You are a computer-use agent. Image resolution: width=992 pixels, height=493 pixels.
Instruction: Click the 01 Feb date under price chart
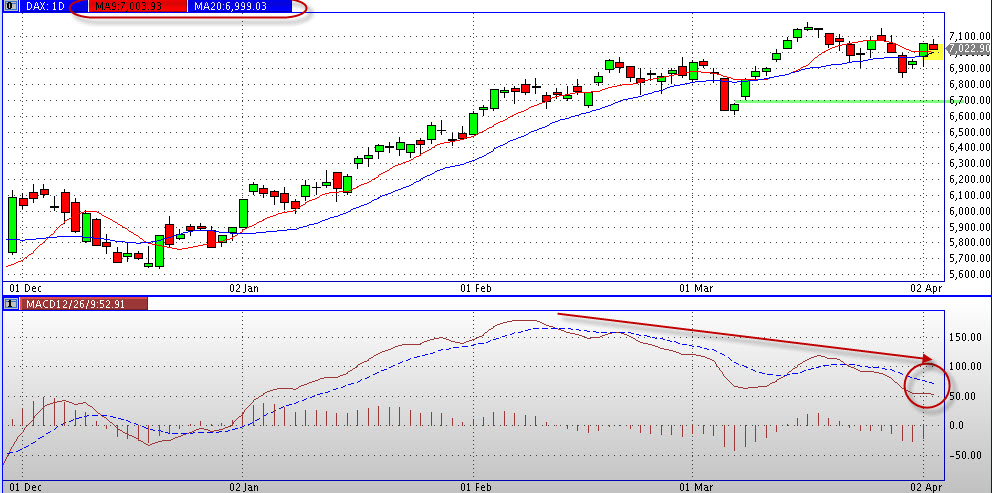coord(474,288)
